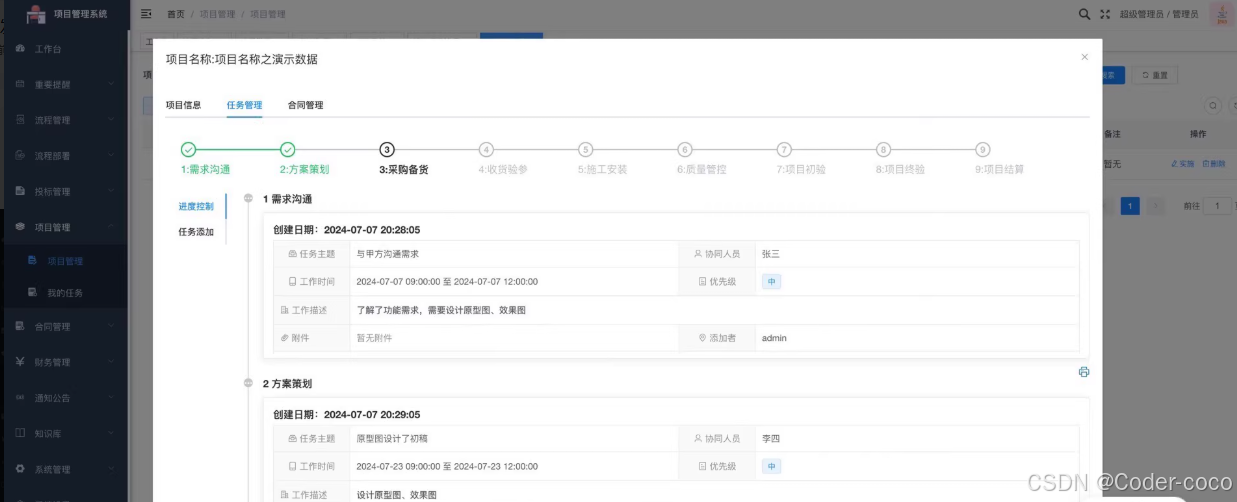Switch to 任务管理 tab

(x=244, y=105)
